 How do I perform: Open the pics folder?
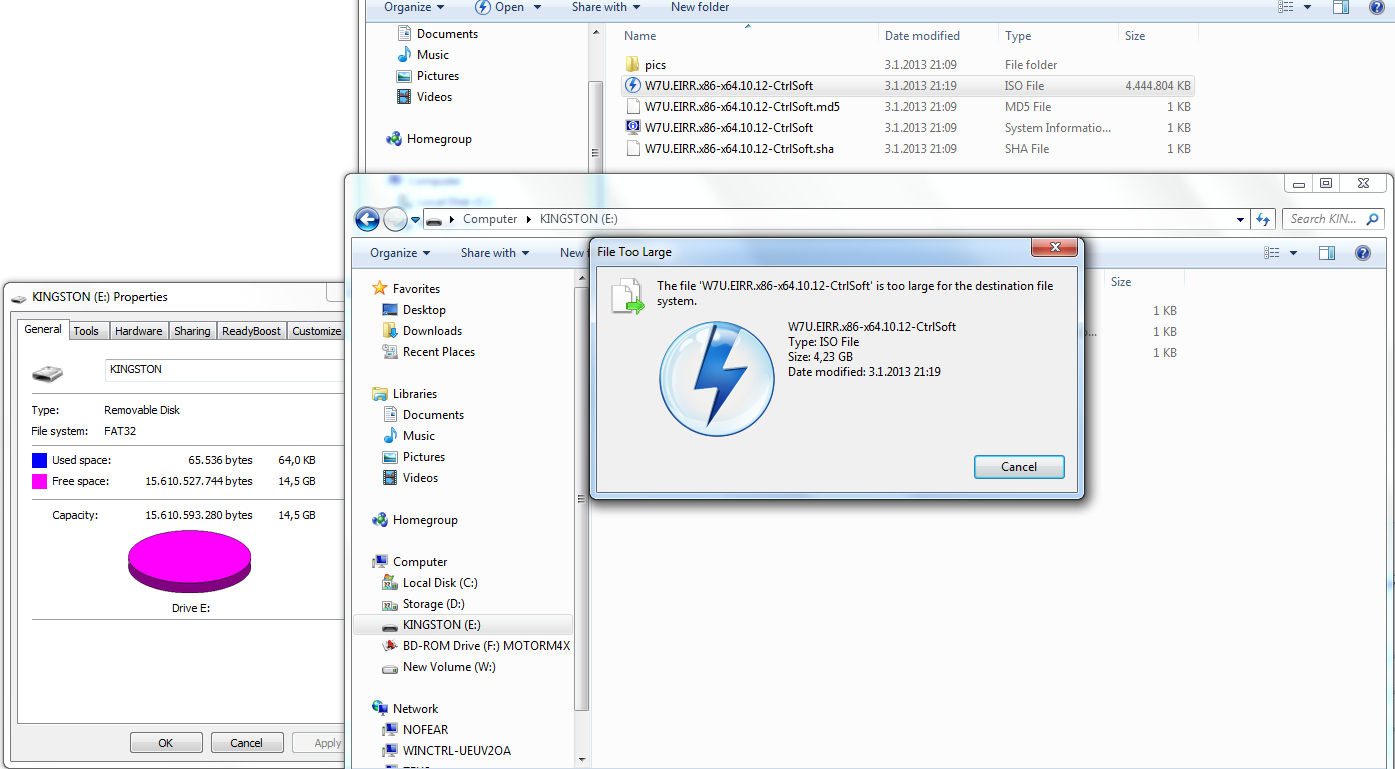click(655, 65)
